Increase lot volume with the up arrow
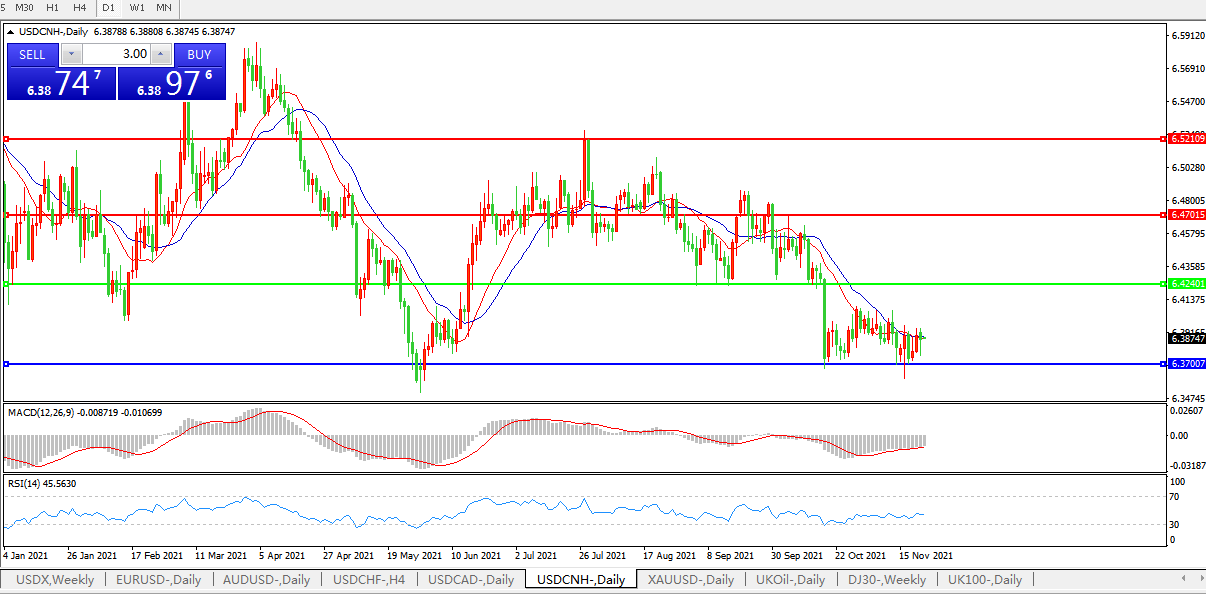 point(161,54)
